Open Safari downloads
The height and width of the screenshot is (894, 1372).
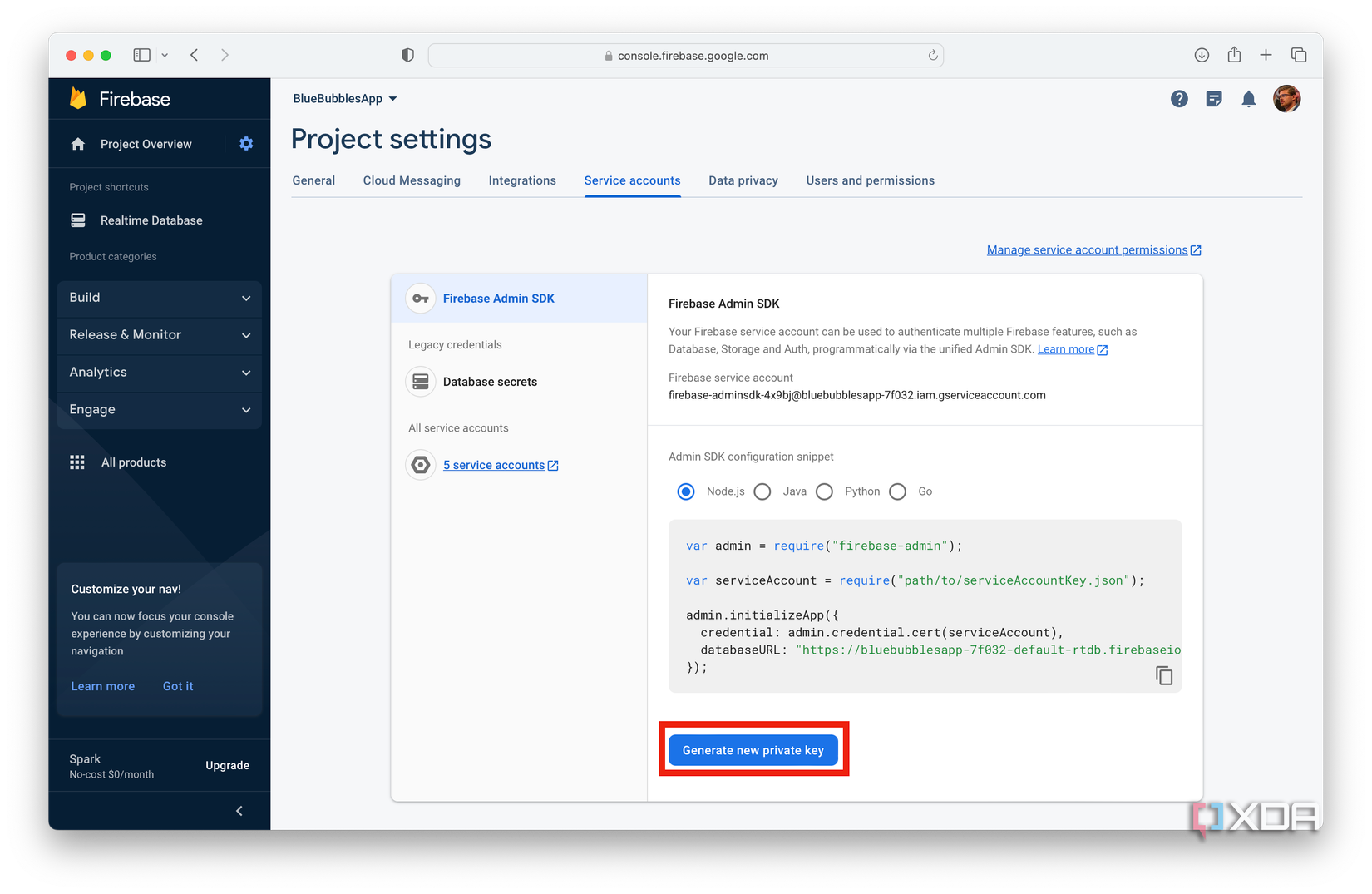pos(1202,55)
